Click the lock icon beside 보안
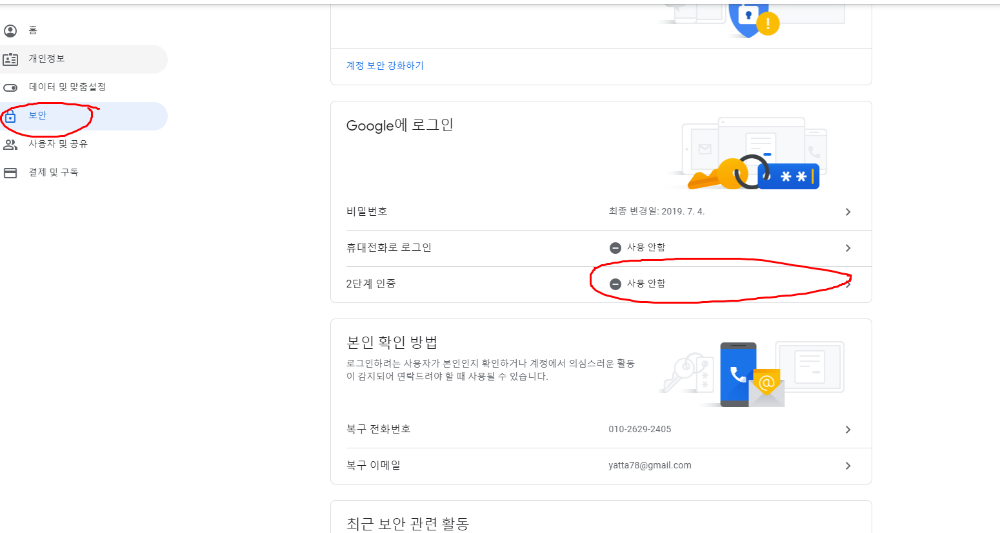1000x533 pixels. (10, 116)
